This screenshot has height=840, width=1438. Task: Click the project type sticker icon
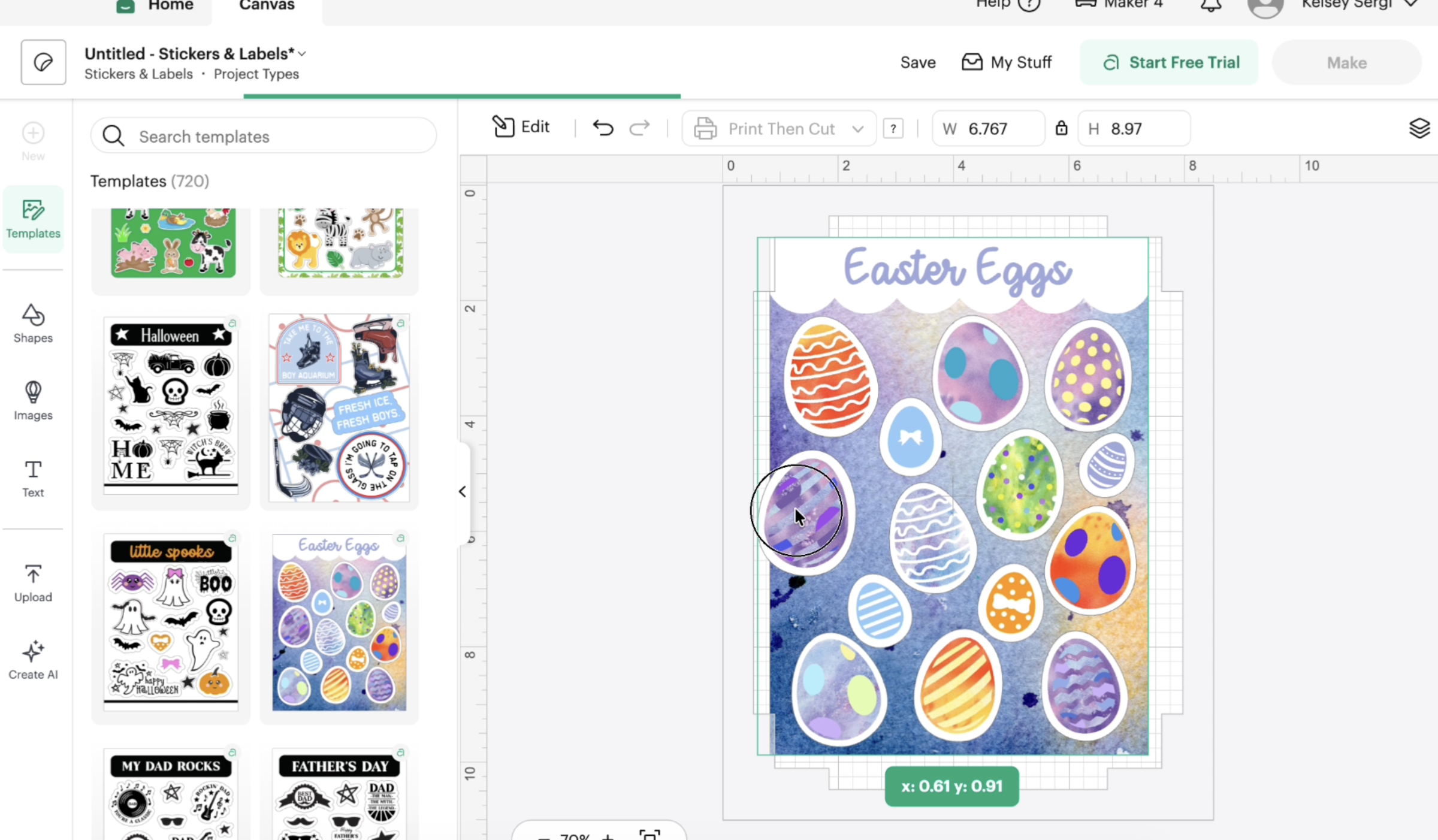tap(43, 62)
